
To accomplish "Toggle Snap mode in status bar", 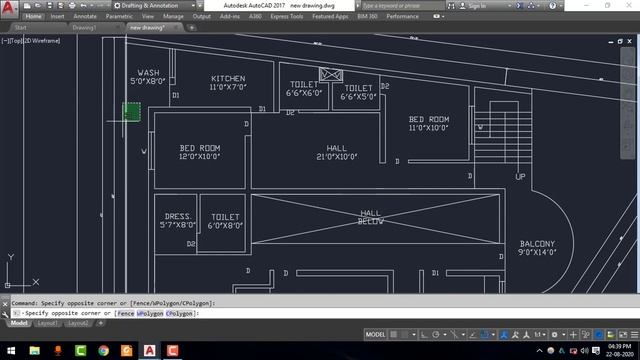I will pyautogui.click(x=405, y=335).
